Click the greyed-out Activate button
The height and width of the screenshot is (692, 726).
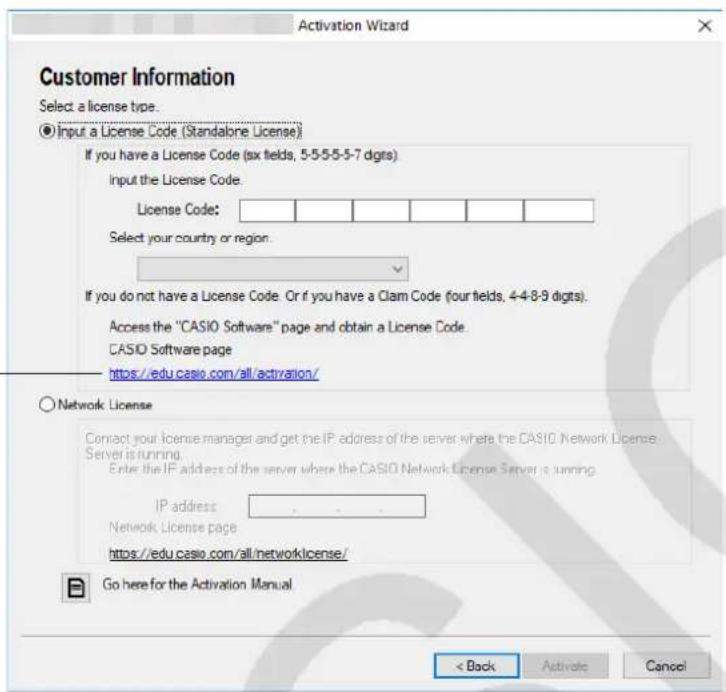click(x=565, y=666)
